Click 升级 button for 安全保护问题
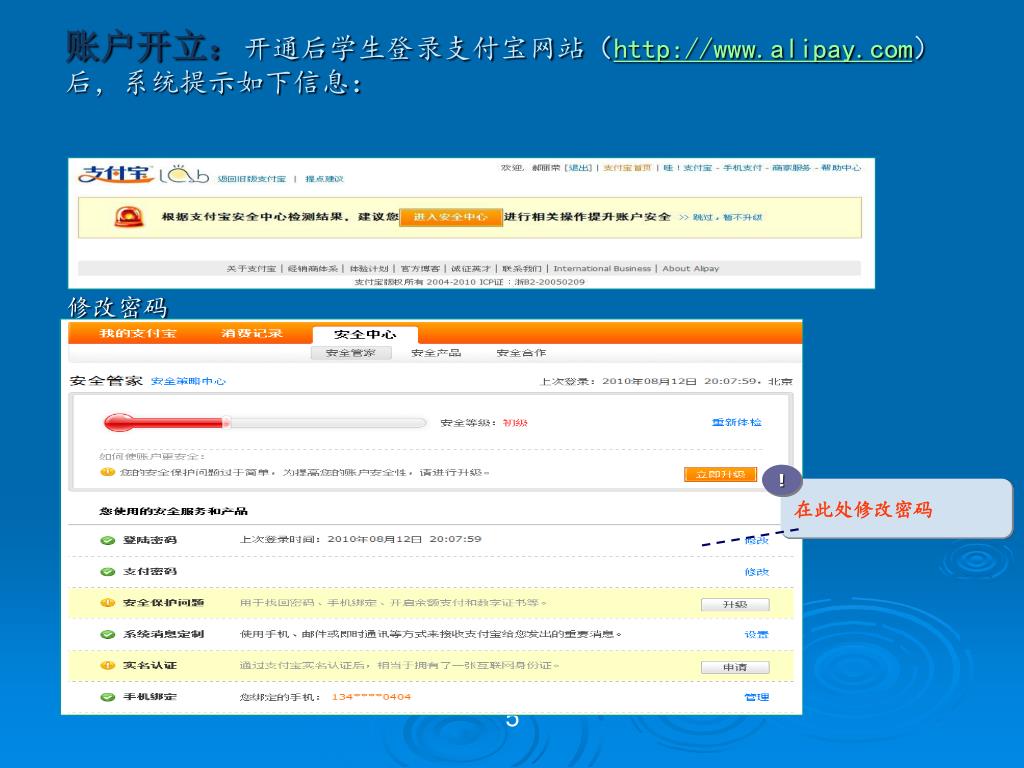 coord(735,604)
